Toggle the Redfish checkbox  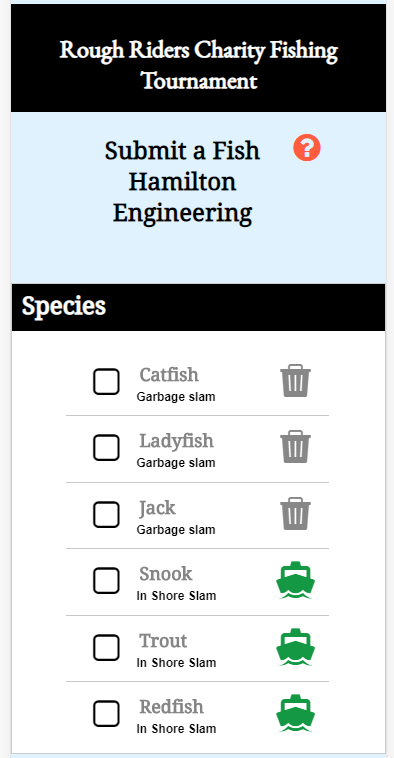coord(106,714)
